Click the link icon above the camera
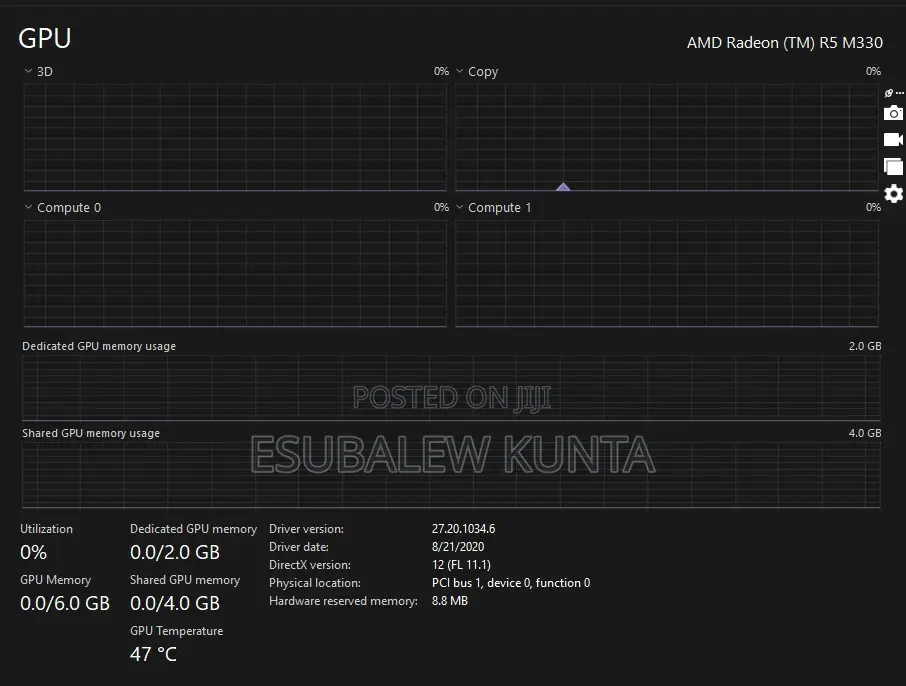Image resolution: width=906 pixels, height=686 pixels. tap(889, 93)
